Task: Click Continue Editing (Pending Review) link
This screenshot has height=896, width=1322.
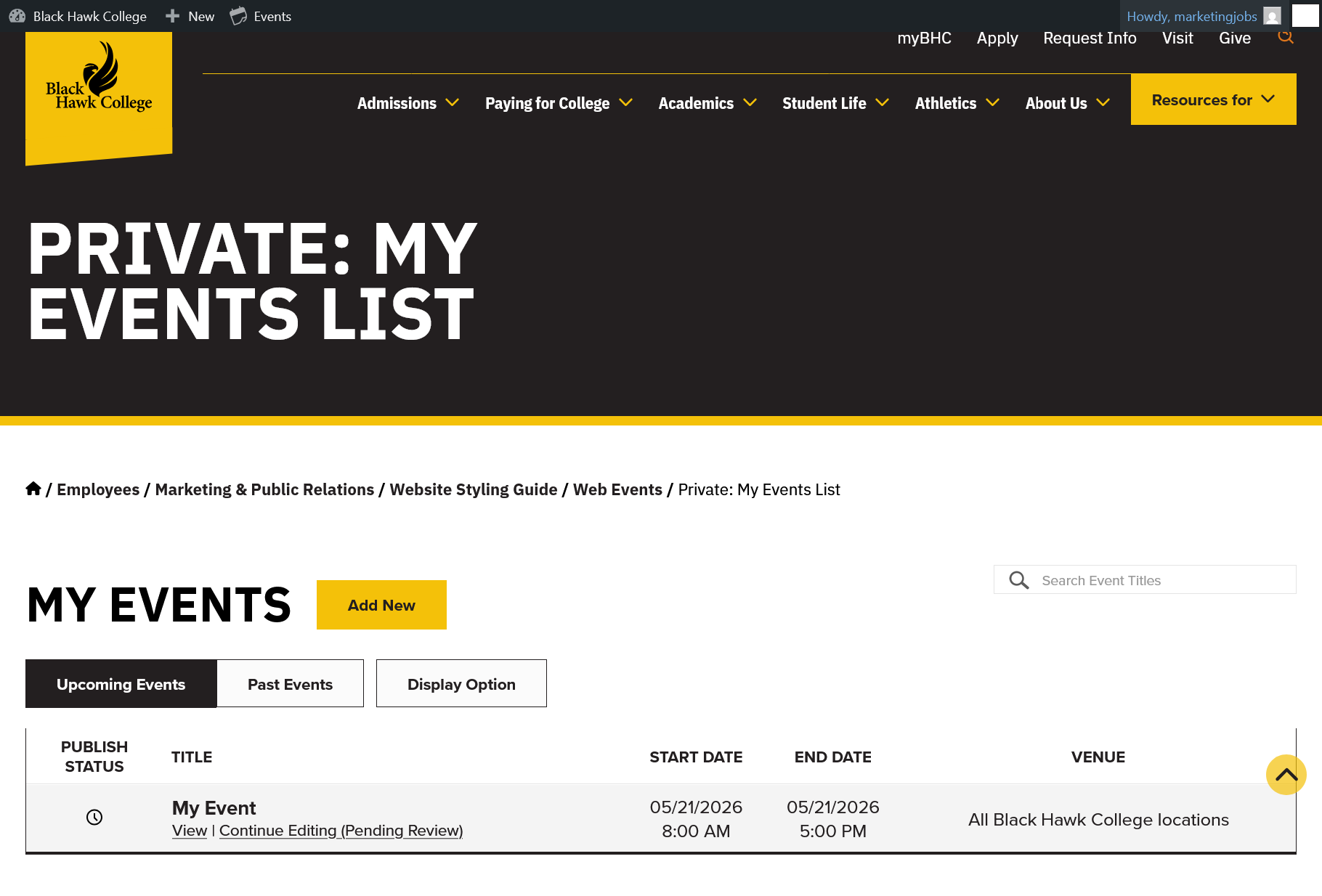Action: (x=341, y=831)
